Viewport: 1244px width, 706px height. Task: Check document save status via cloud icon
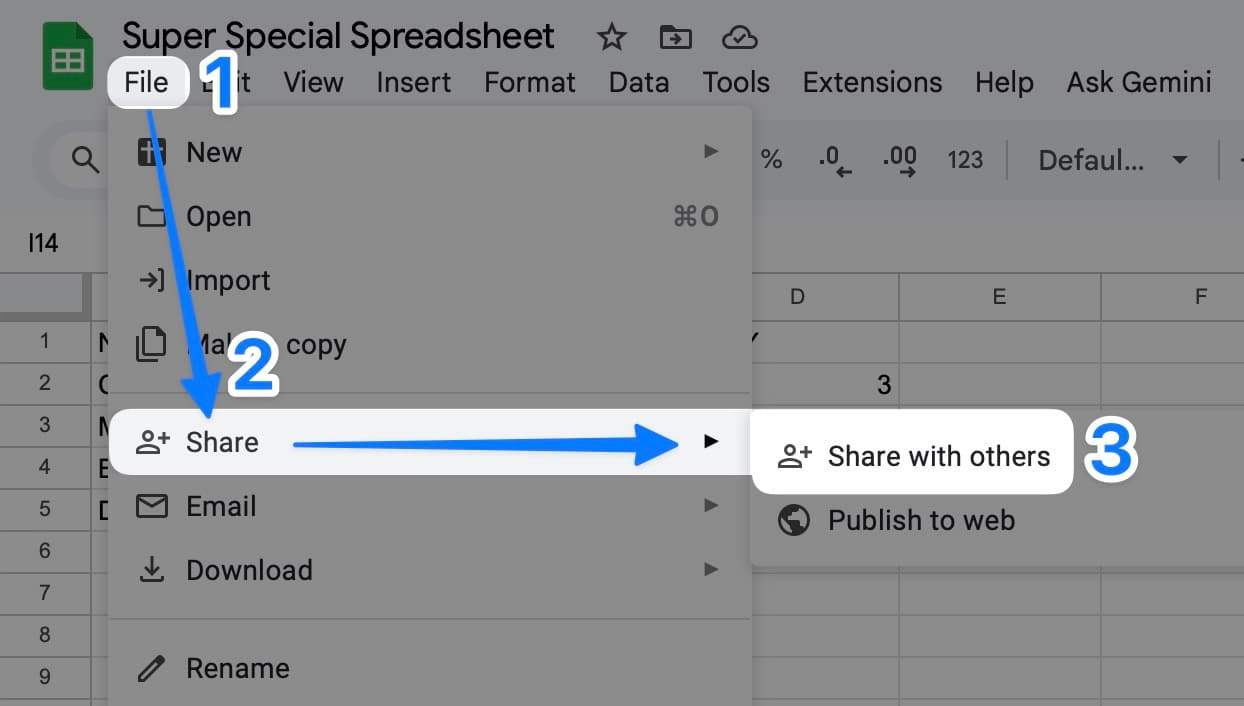[x=738, y=37]
